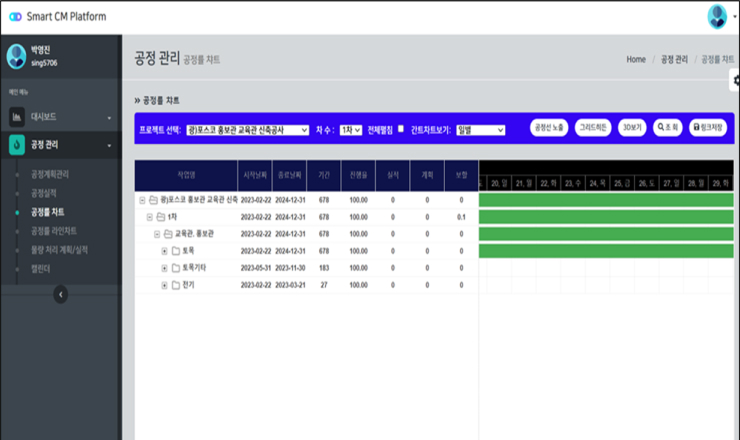Image resolution: width=740 pixels, height=440 pixels.
Task: Click the green Gantt bar for 토목
Action: point(606,251)
